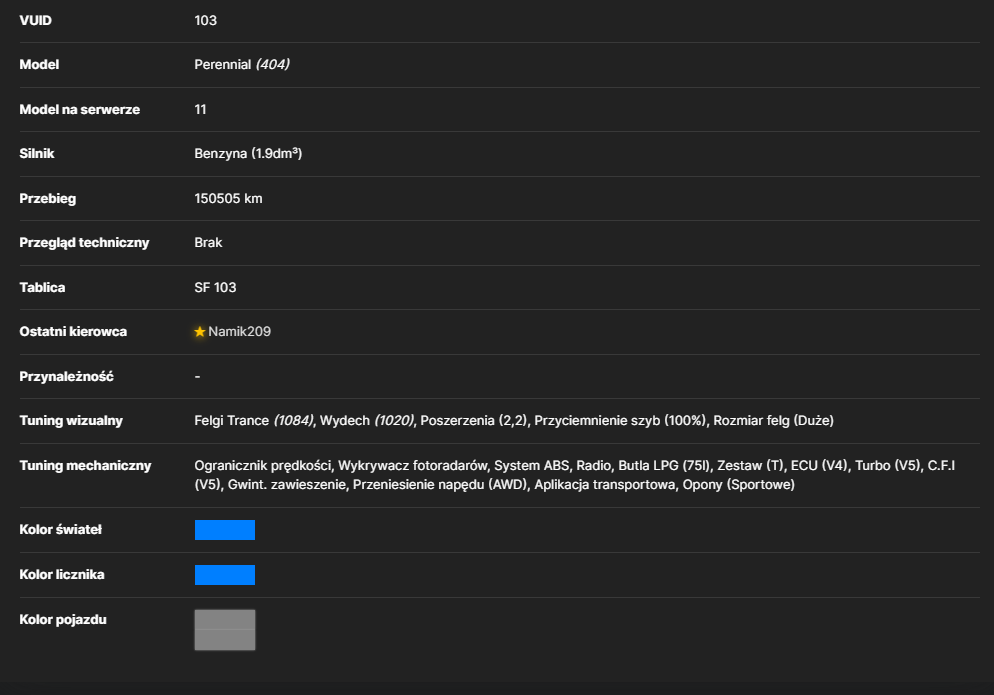Click the Rozmiar felg (Duże) entry
The height and width of the screenshot is (695, 994).
point(773,420)
